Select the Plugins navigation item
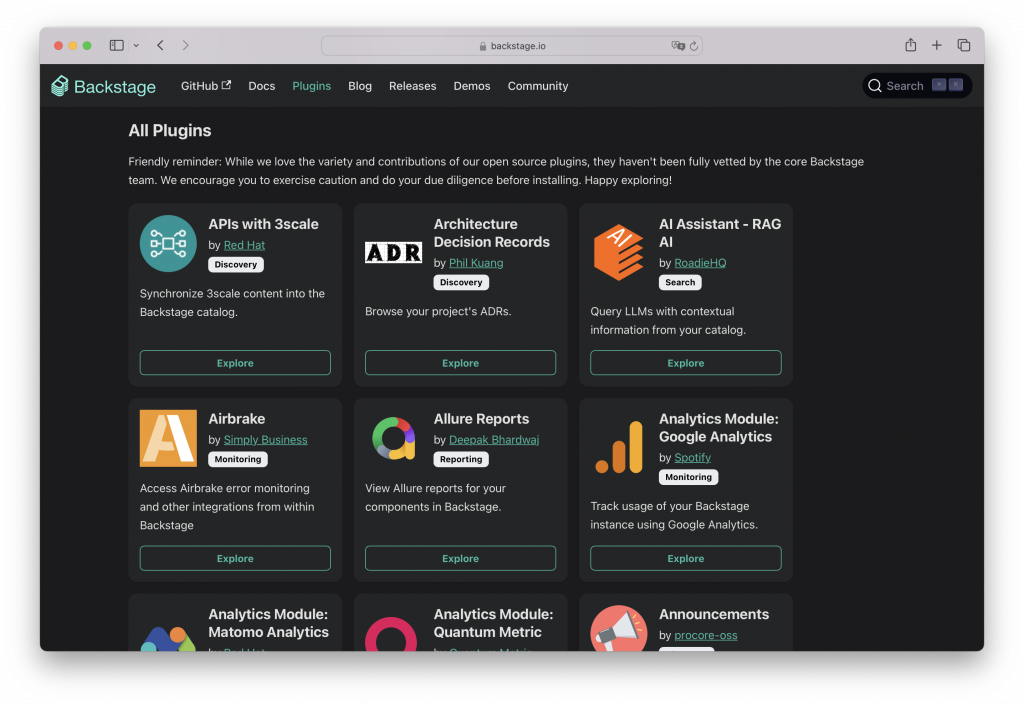The width and height of the screenshot is (1024, 704). click(x=312, y=86)
